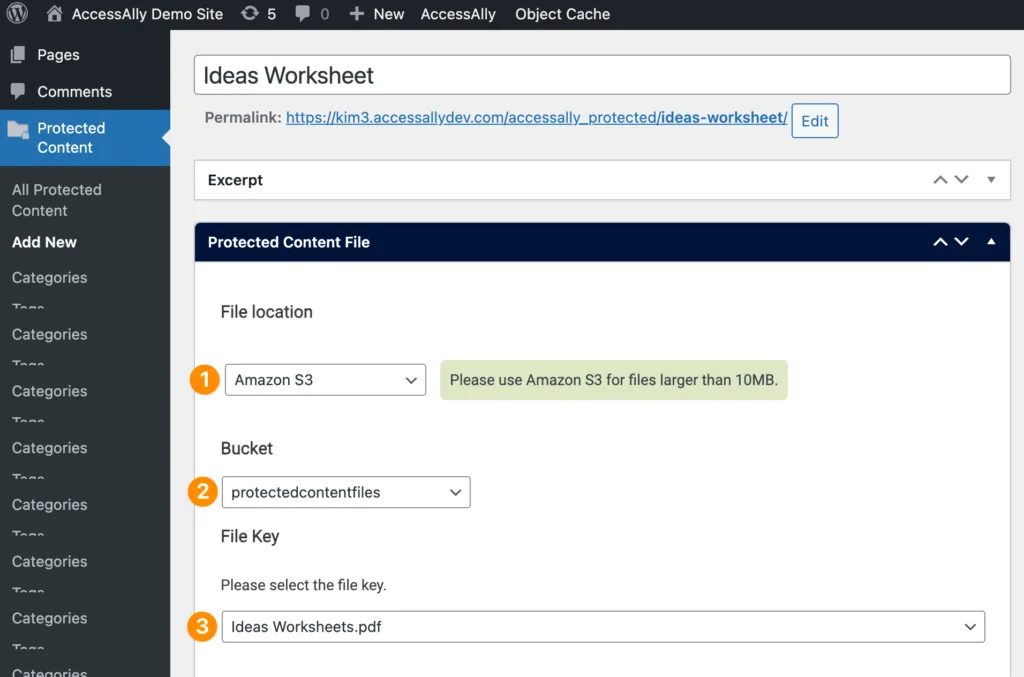Move Protected Content File panel up
Screen dimensions: 1024x677
940,242
